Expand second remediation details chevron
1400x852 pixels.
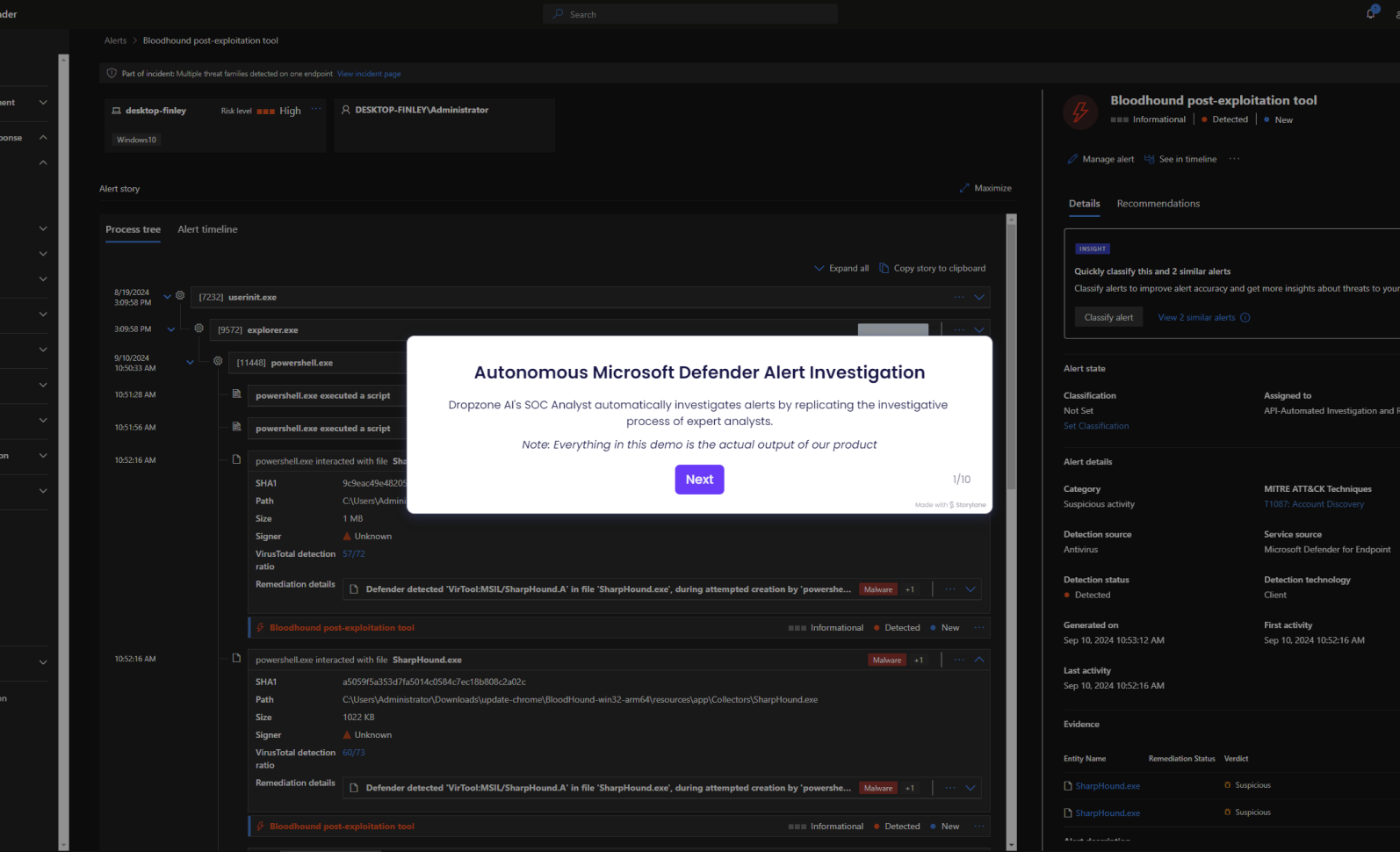coord(971,788)
